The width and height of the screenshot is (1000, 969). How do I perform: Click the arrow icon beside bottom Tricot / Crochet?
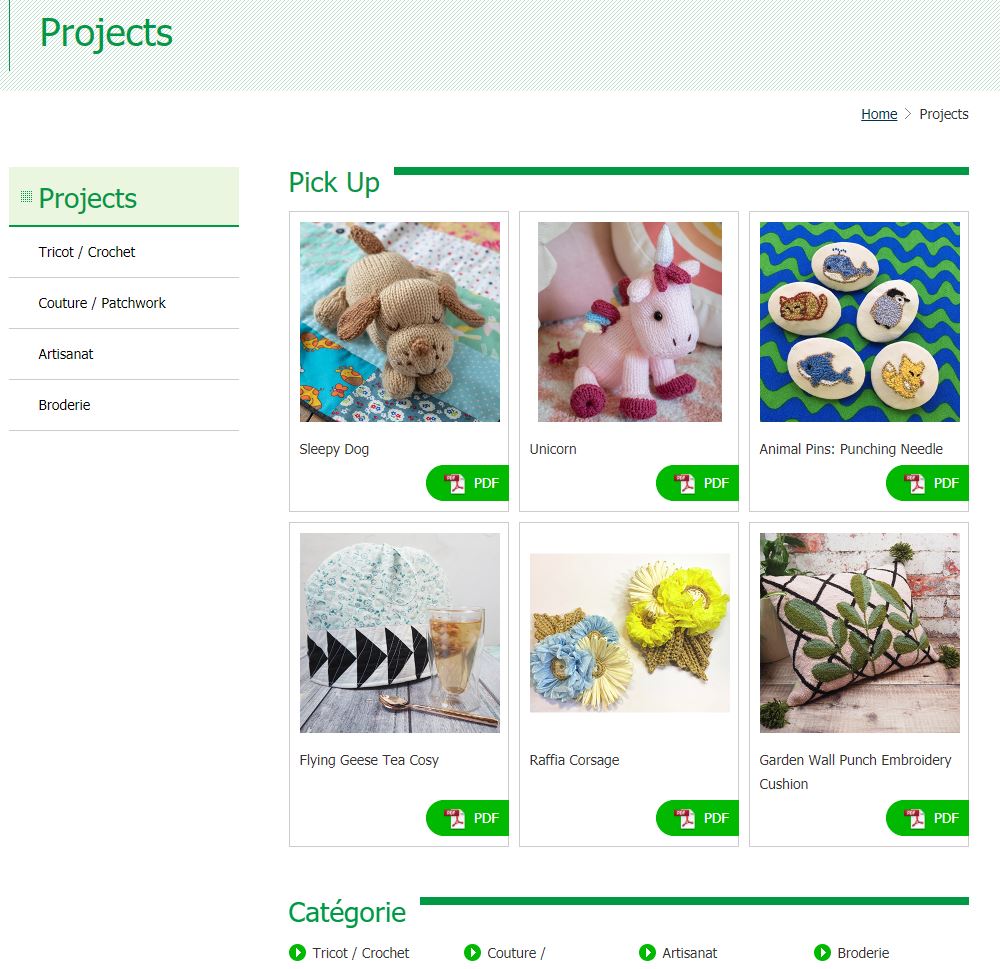(297, 952)
